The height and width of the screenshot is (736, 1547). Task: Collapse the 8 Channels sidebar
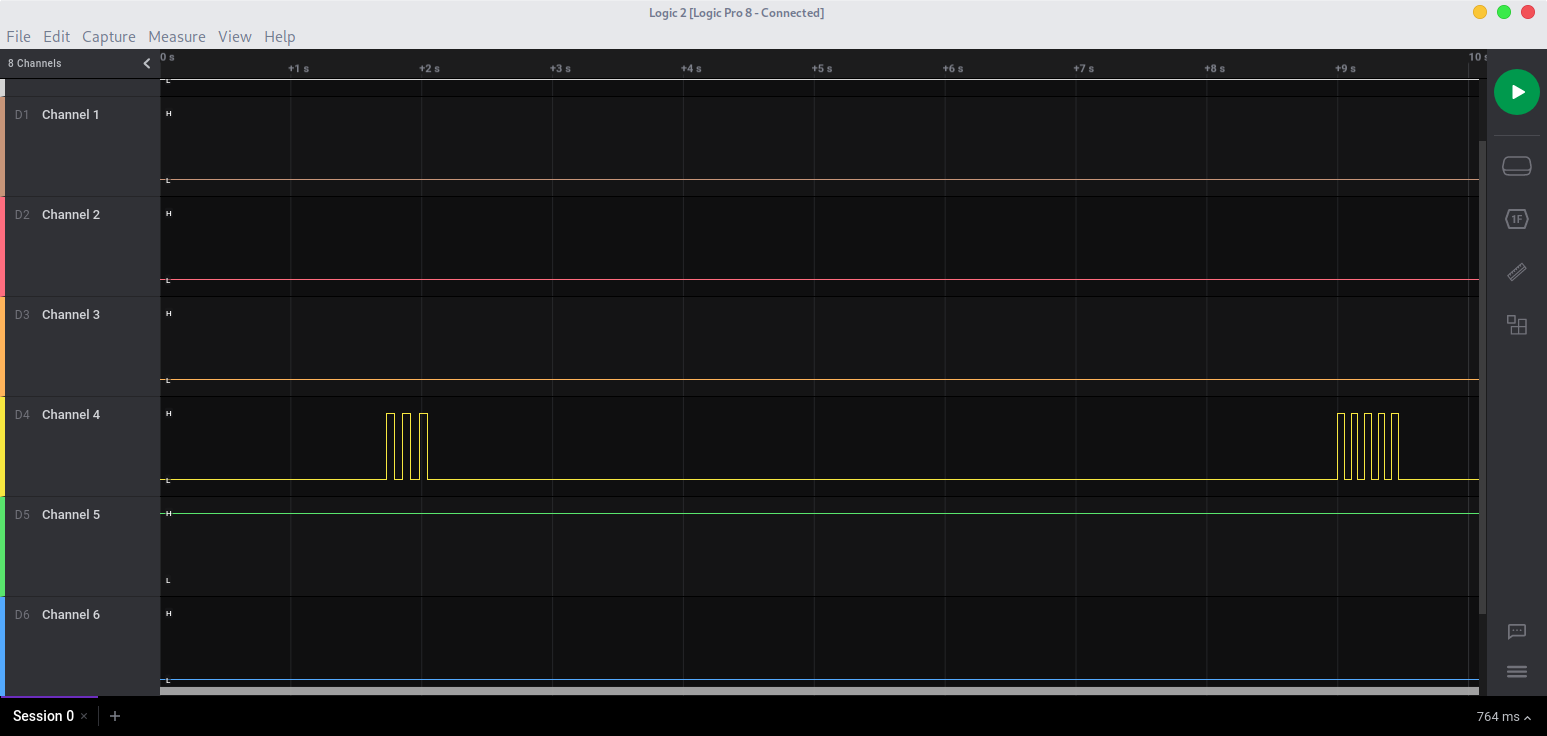click(147, 63)
